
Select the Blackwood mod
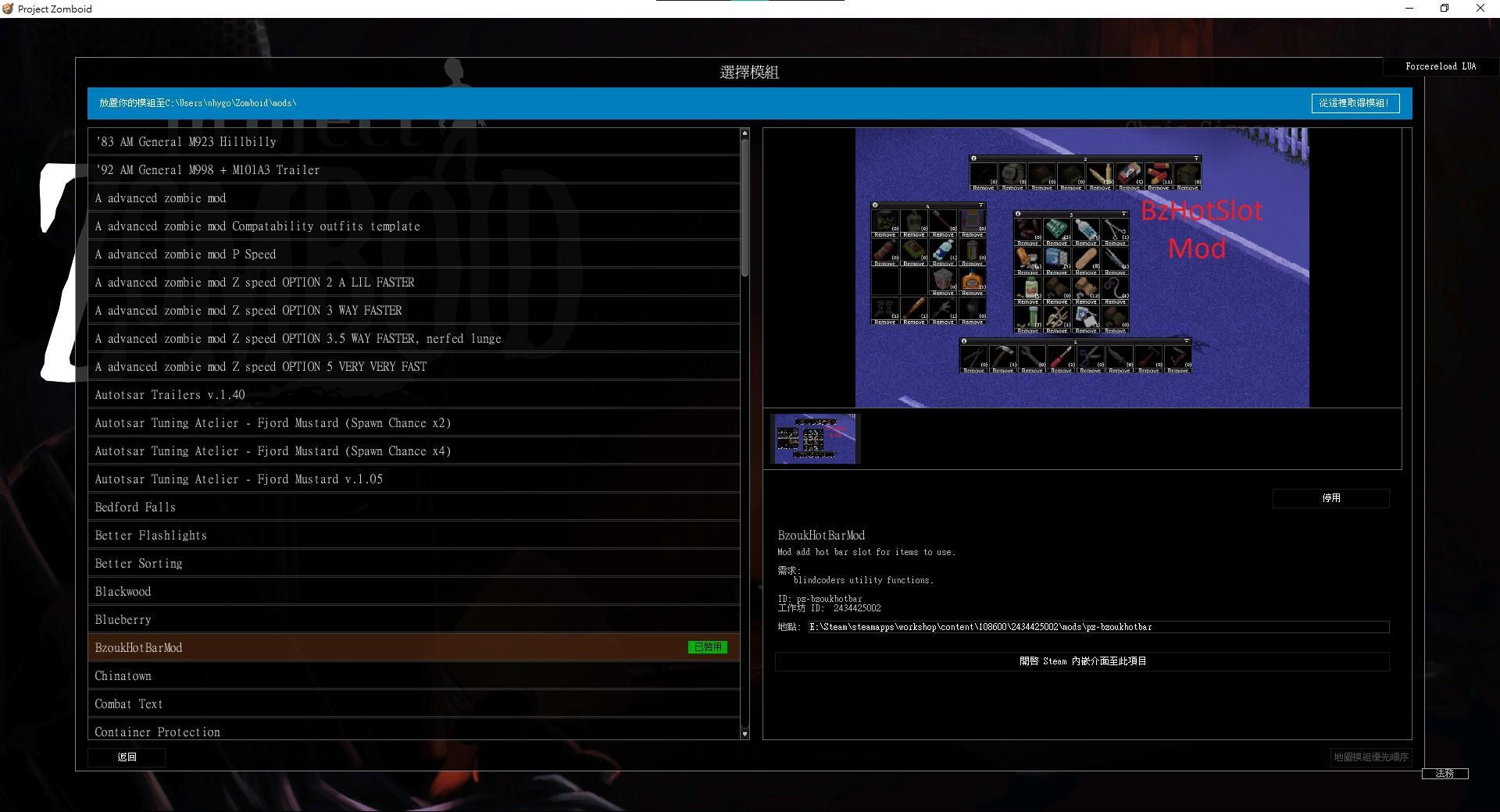coord(414,592)
